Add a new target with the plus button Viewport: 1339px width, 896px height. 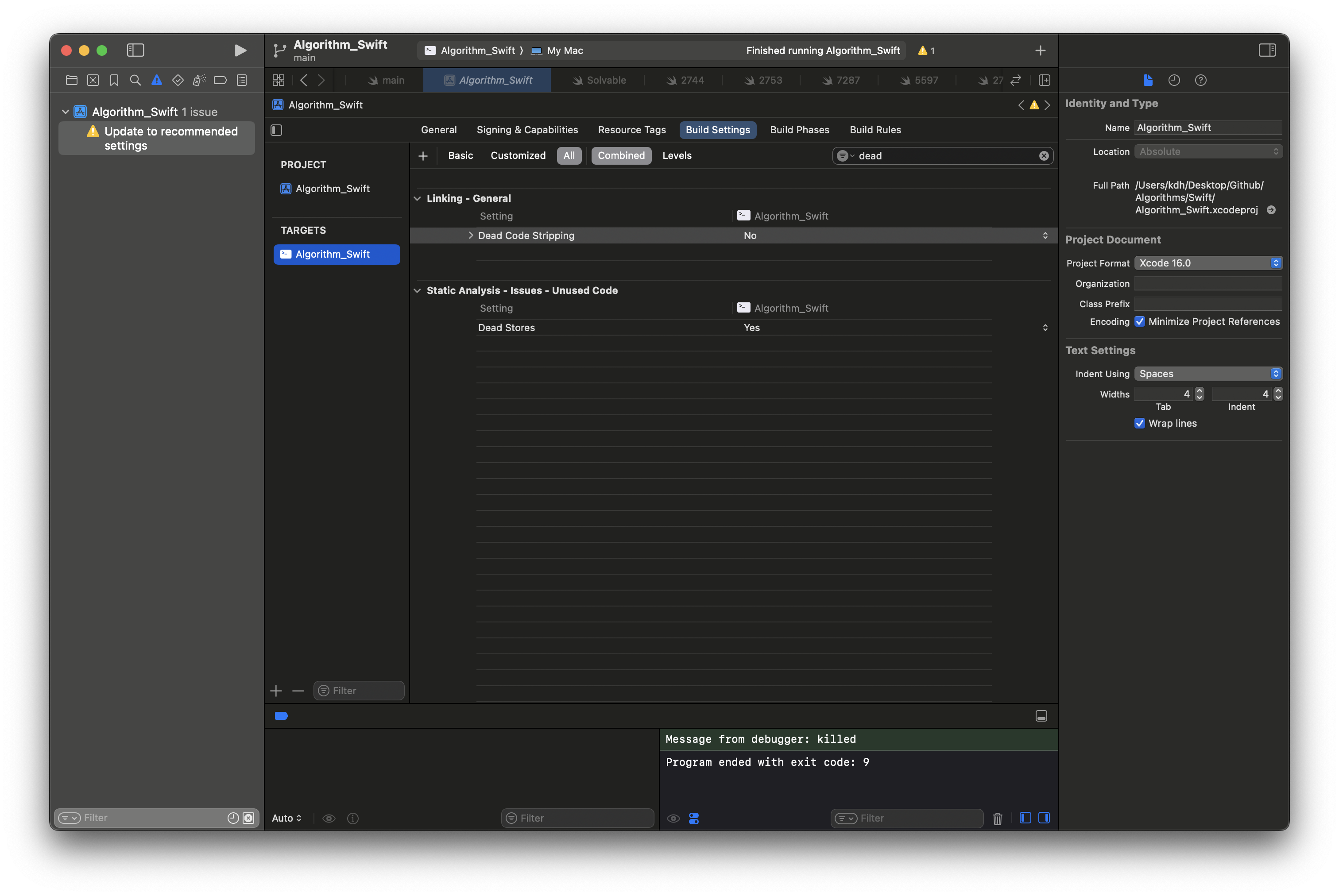(276, 691)
